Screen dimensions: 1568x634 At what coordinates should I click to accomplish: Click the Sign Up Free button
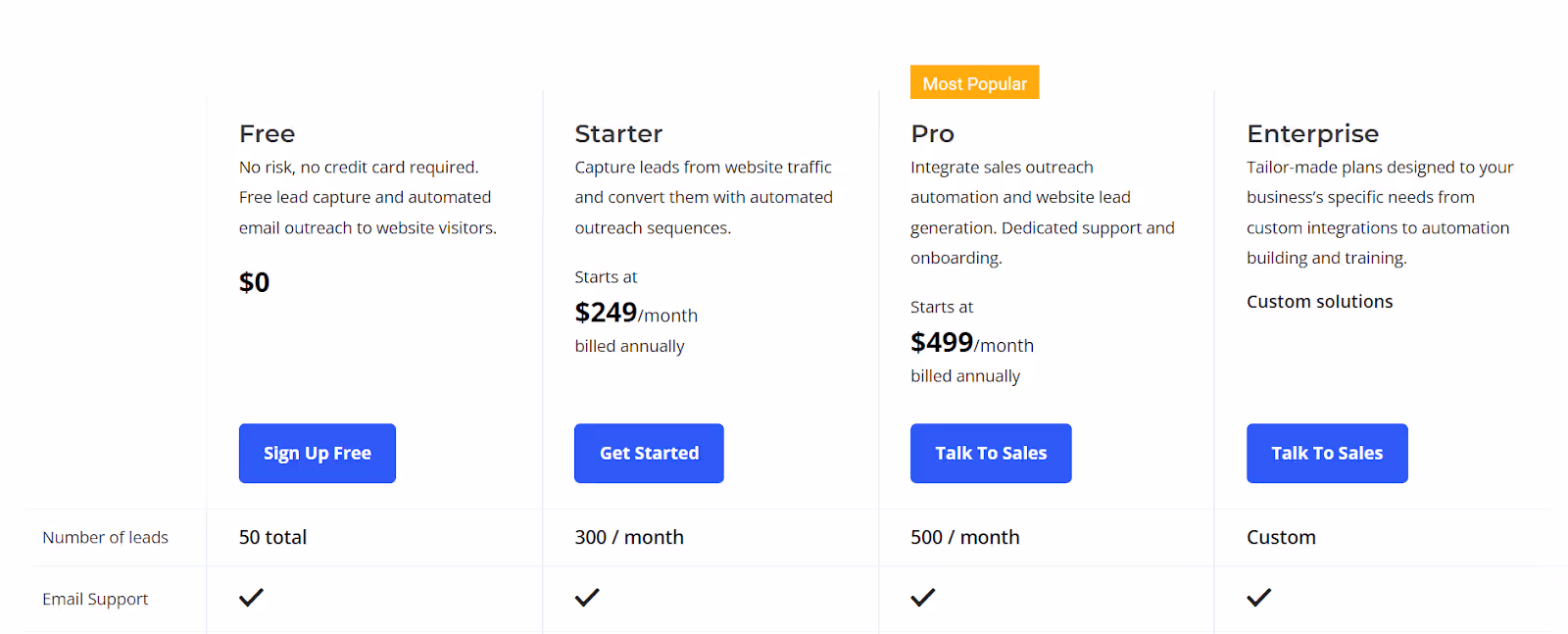[317, 453]
